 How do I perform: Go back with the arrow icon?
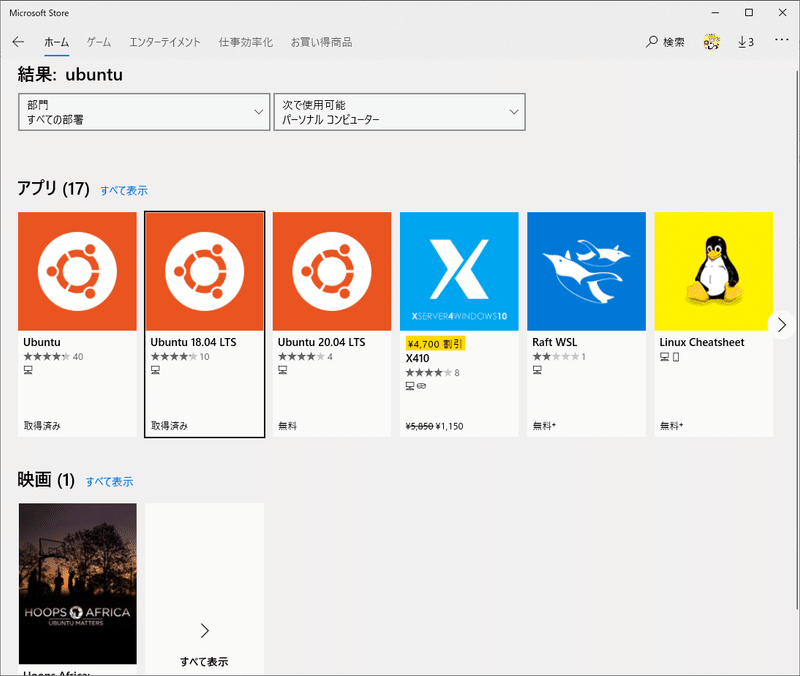click(x=18, y=42)
